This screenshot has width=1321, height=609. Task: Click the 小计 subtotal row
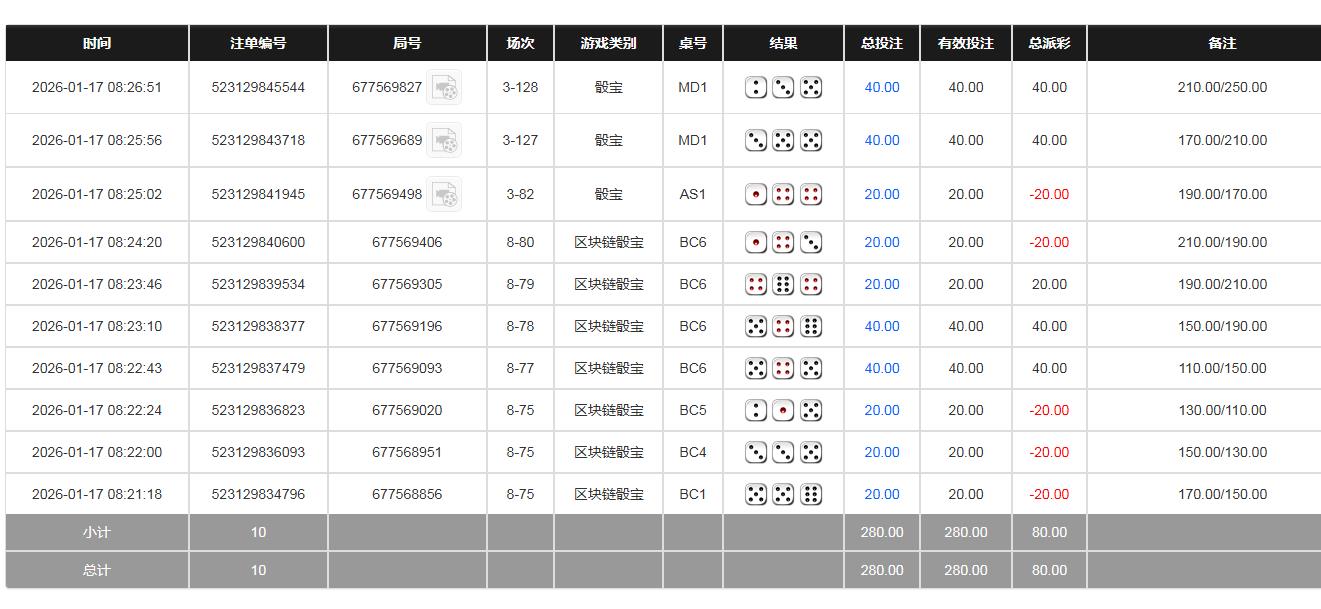click(x=96, y=532)
